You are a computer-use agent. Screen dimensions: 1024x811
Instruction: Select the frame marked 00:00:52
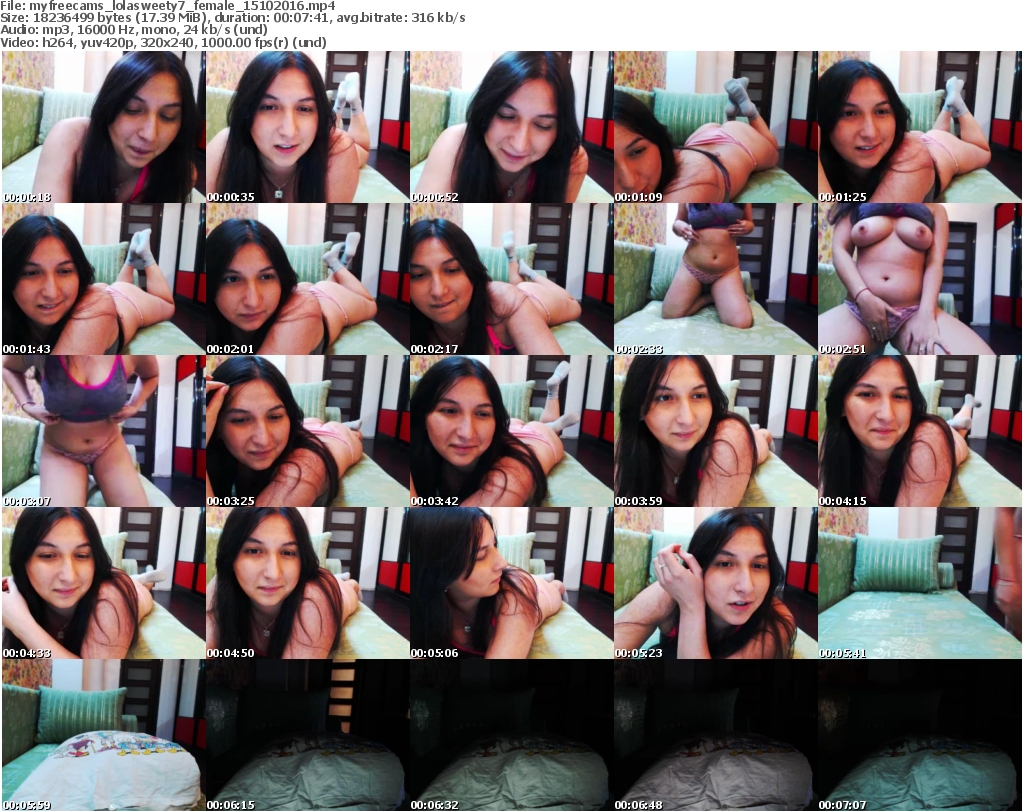tap(510, 127)
